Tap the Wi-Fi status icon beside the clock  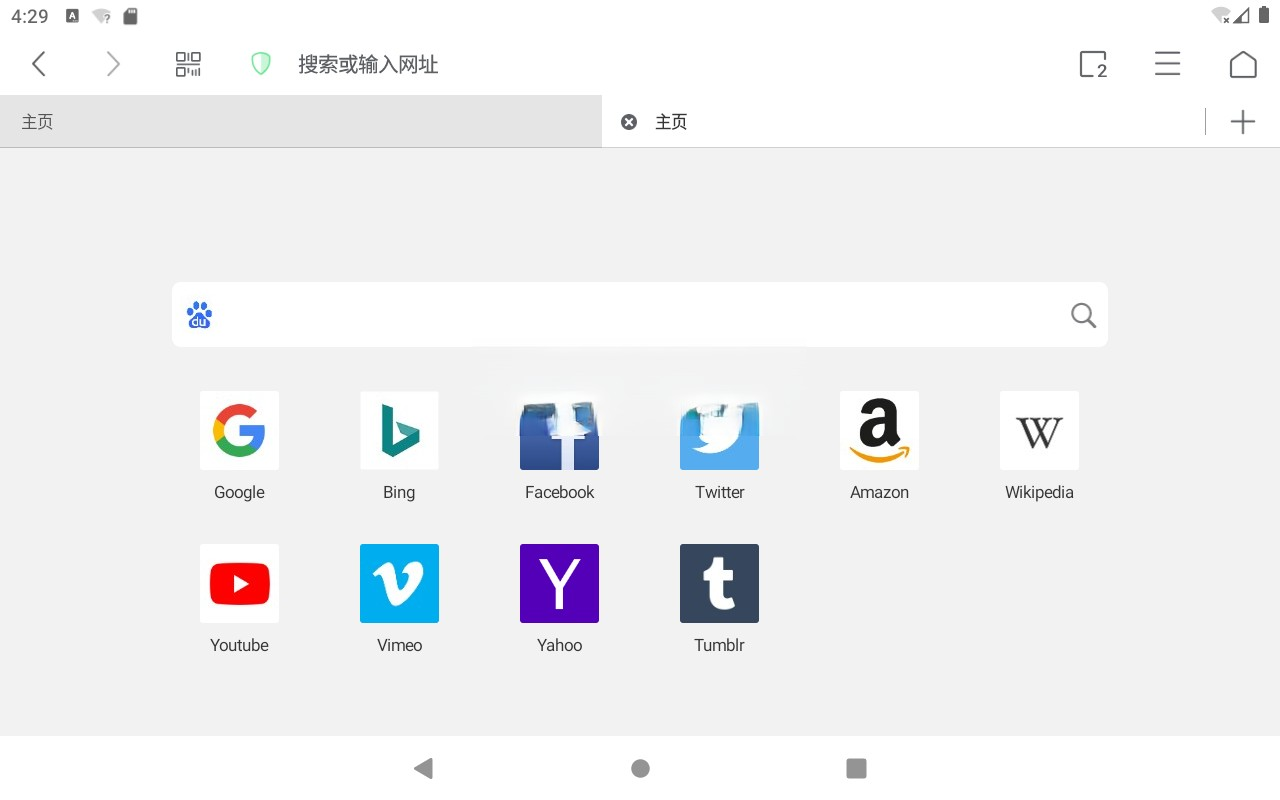click(x=101, y=16)
